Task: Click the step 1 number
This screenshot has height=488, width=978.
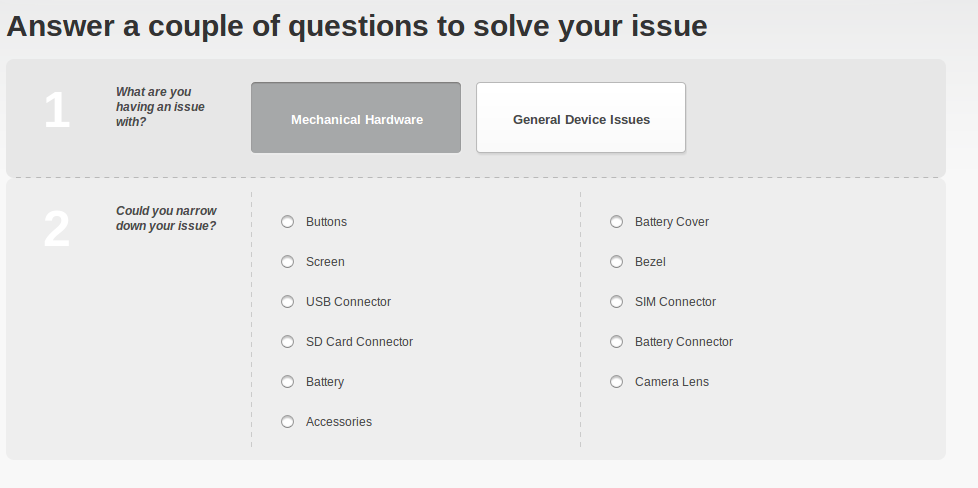Action: click(x=57, y=111)
